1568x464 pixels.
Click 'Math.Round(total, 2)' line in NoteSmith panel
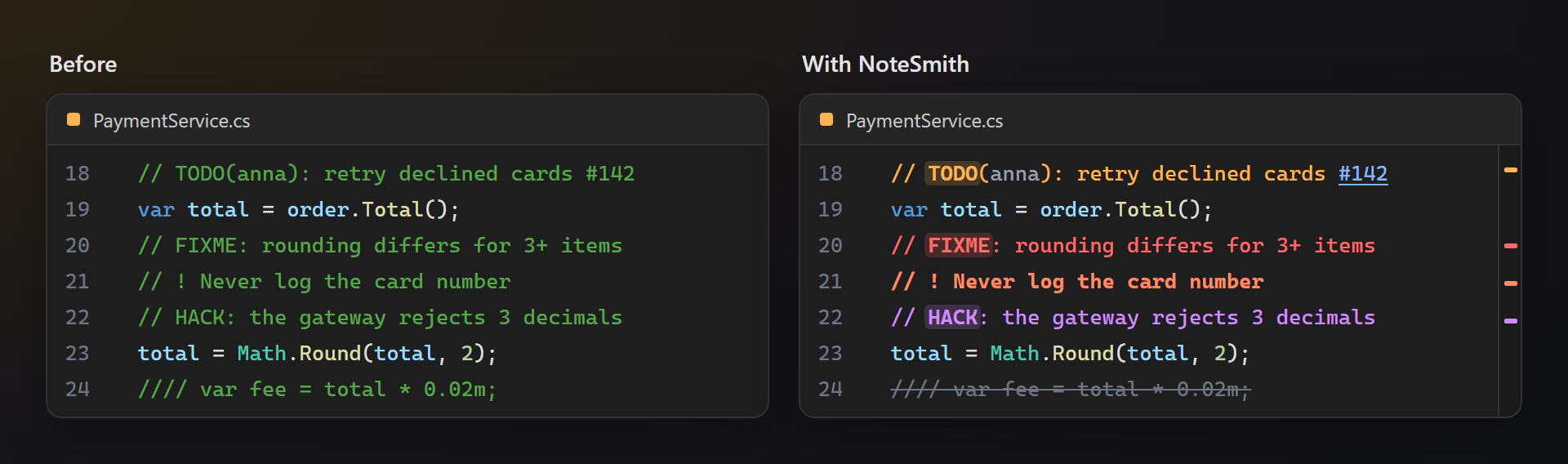(x=1071, y=354)
